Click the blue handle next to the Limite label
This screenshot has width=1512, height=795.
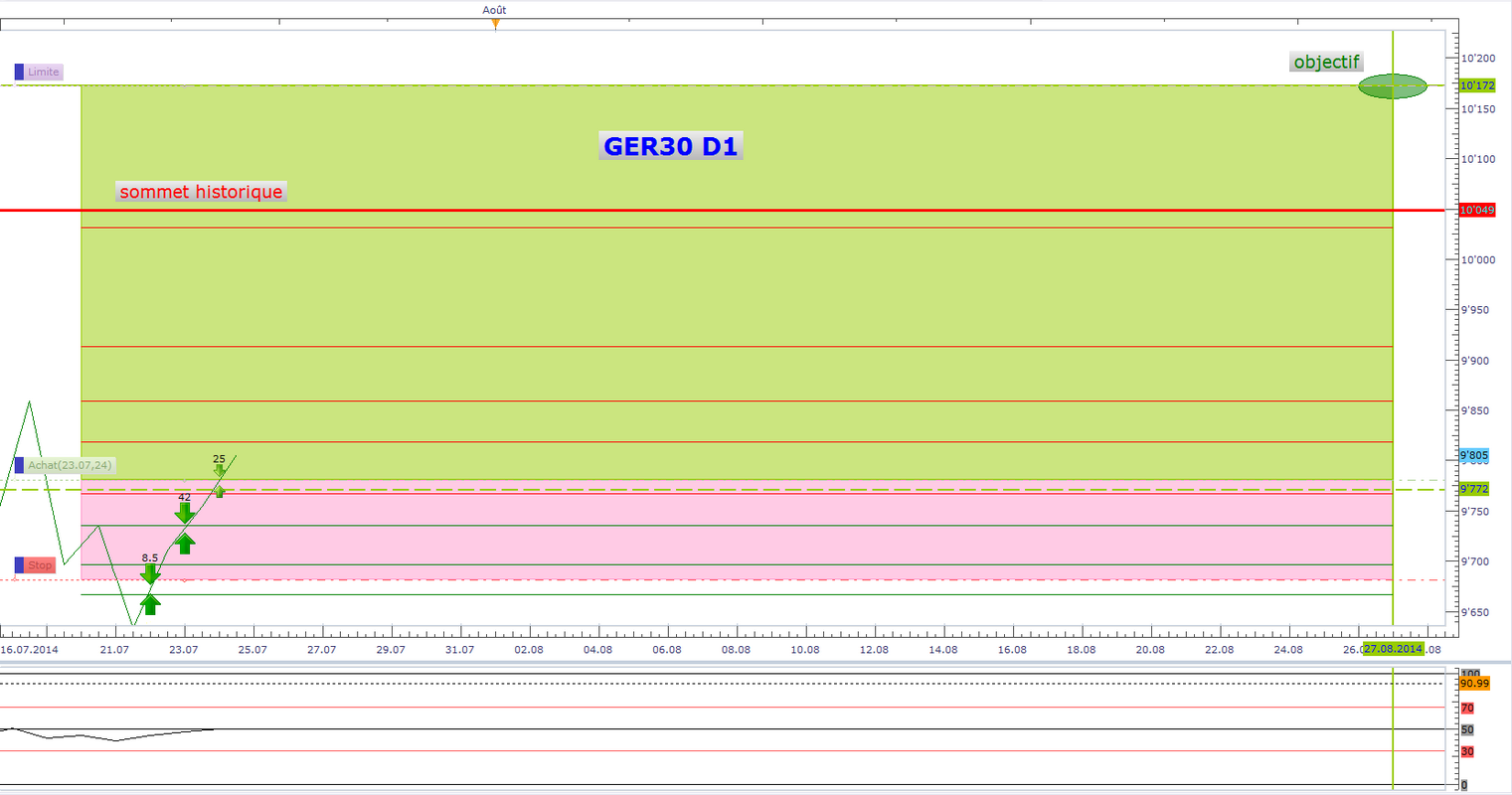point(19,72)
